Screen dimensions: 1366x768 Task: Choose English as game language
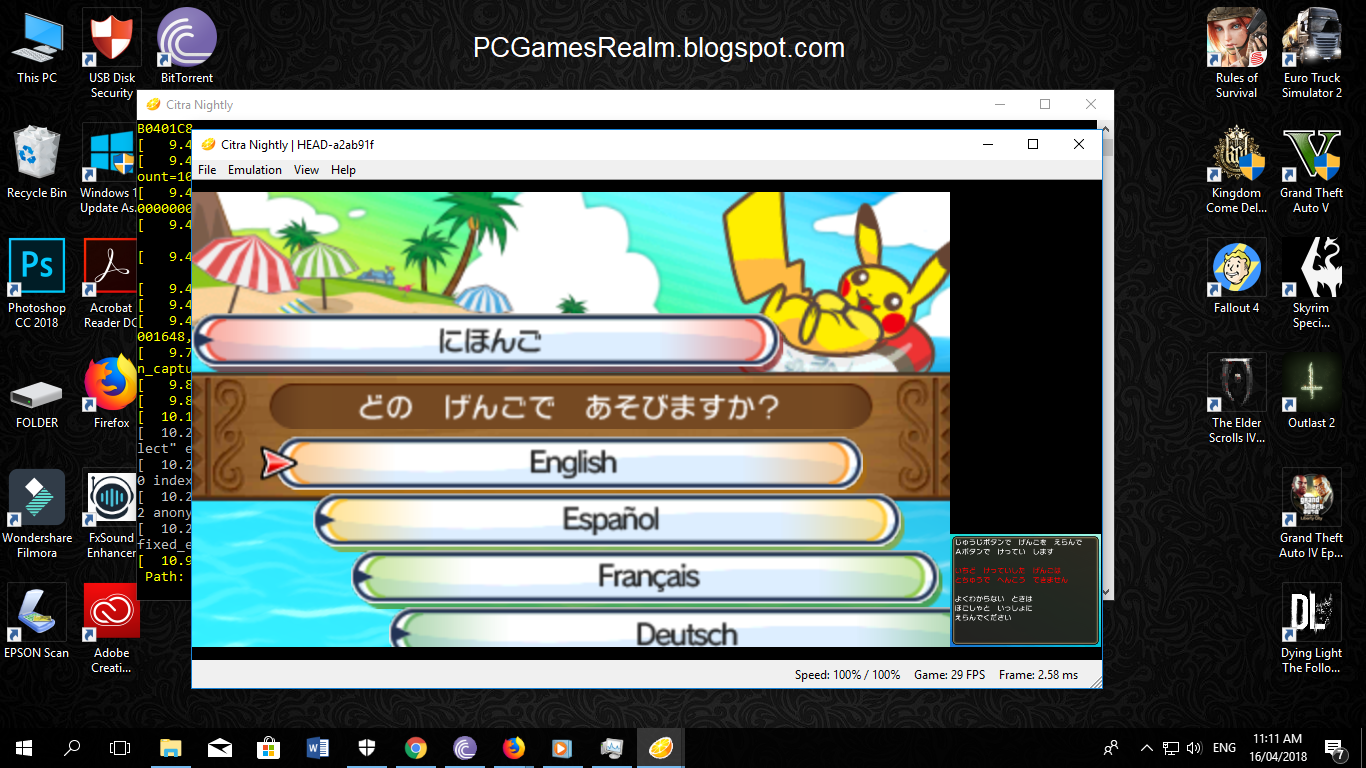click(x=569, y=463)
